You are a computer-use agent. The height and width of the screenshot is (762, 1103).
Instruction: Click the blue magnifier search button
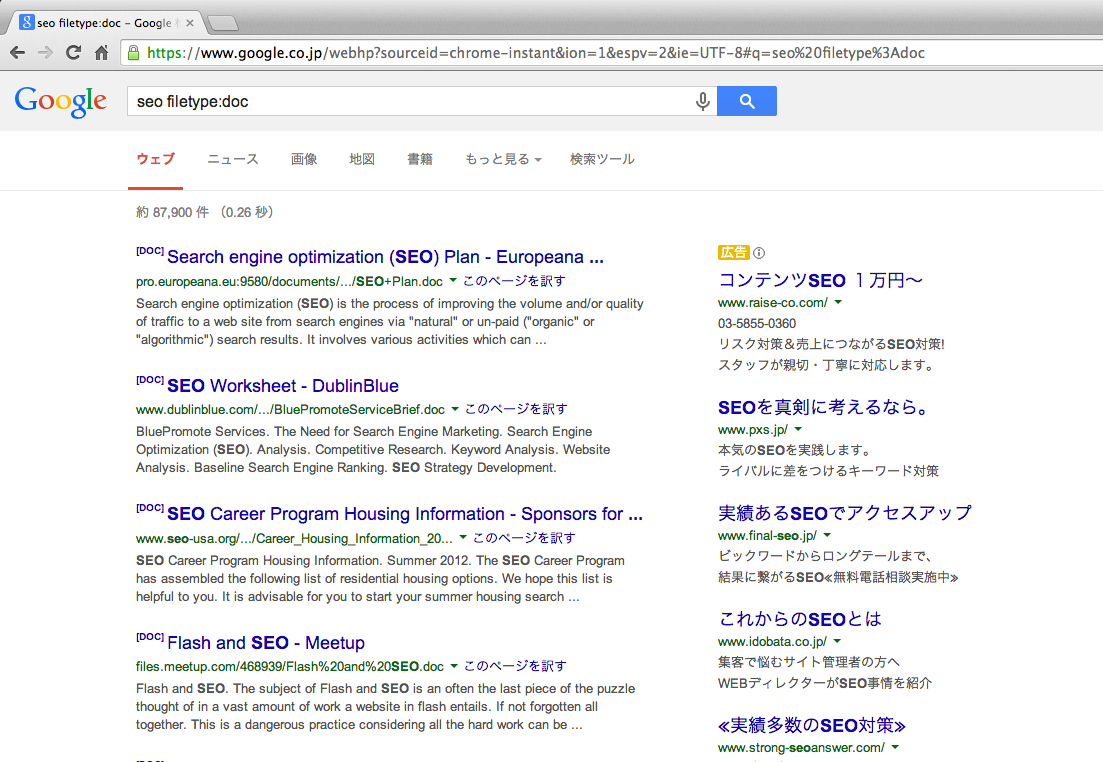click(747, 101)
